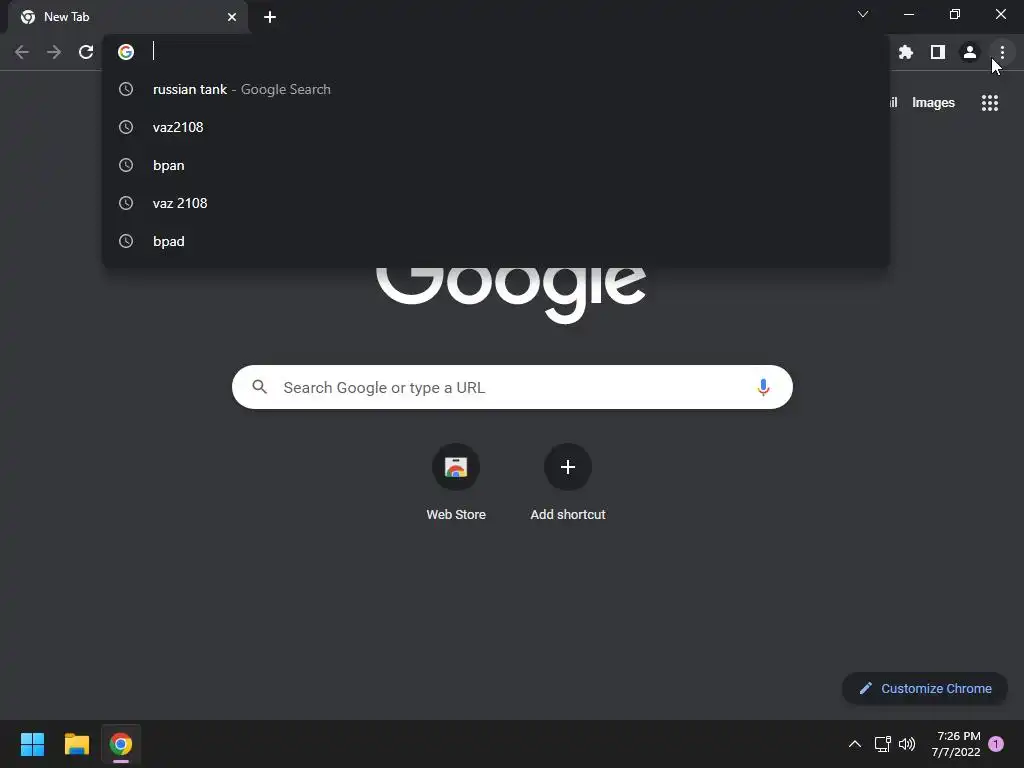The height and width of the screenshot is (768, 1024).
Task: Click the voice search microphone
Action: click(x=763, y=387)
